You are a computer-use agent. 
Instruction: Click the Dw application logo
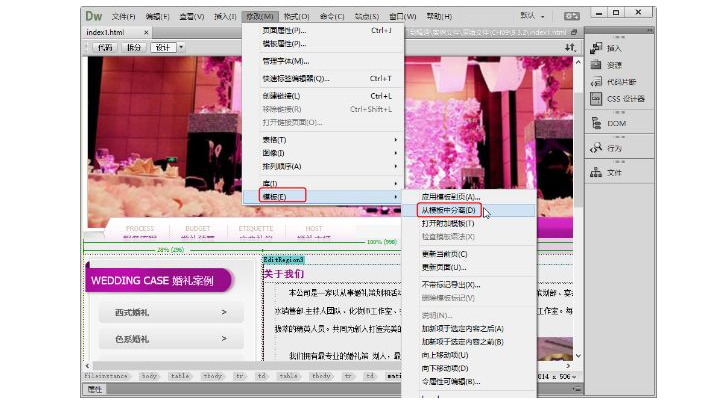[94, 16]
